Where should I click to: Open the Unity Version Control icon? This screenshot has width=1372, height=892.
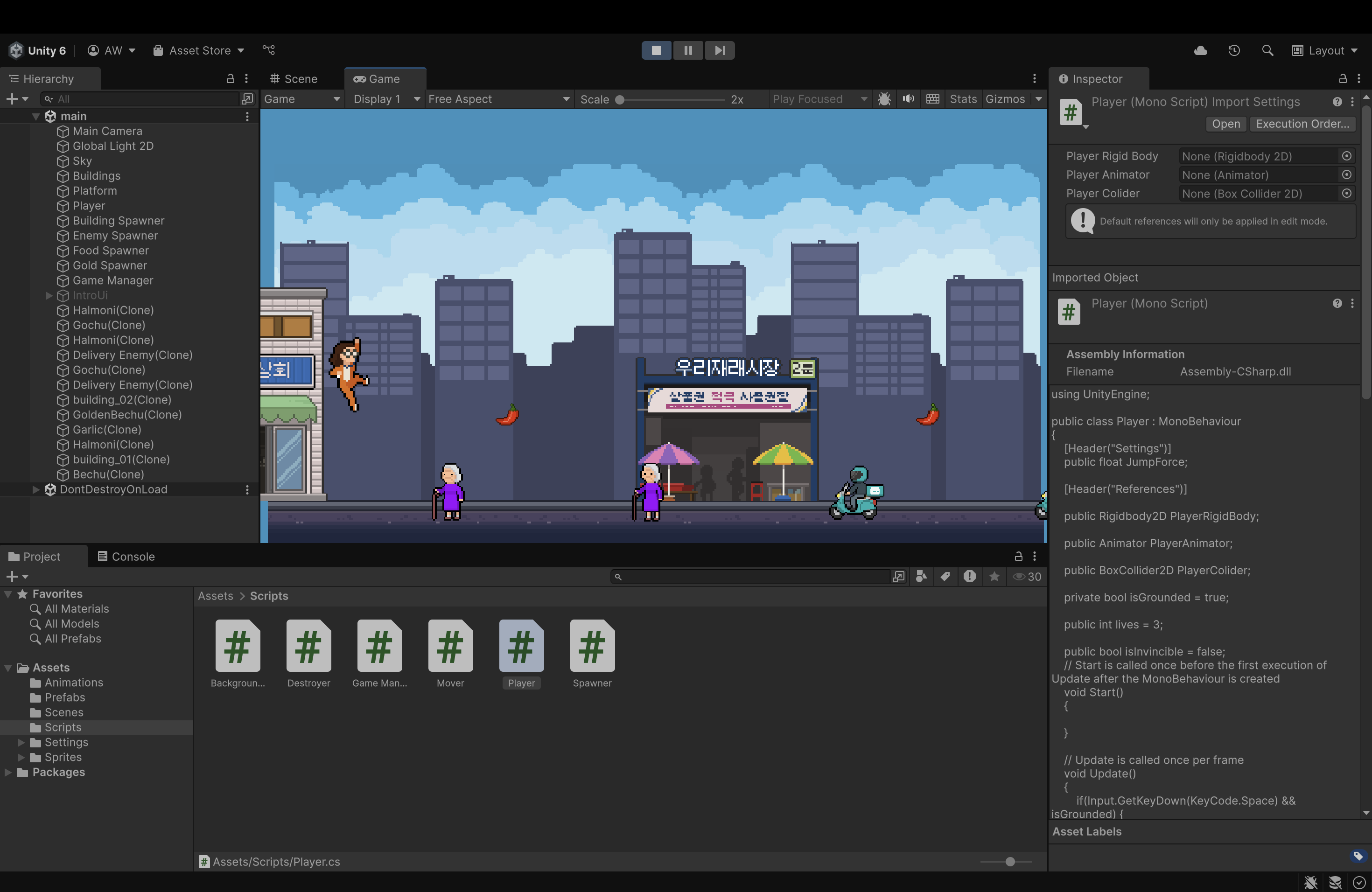269,50
